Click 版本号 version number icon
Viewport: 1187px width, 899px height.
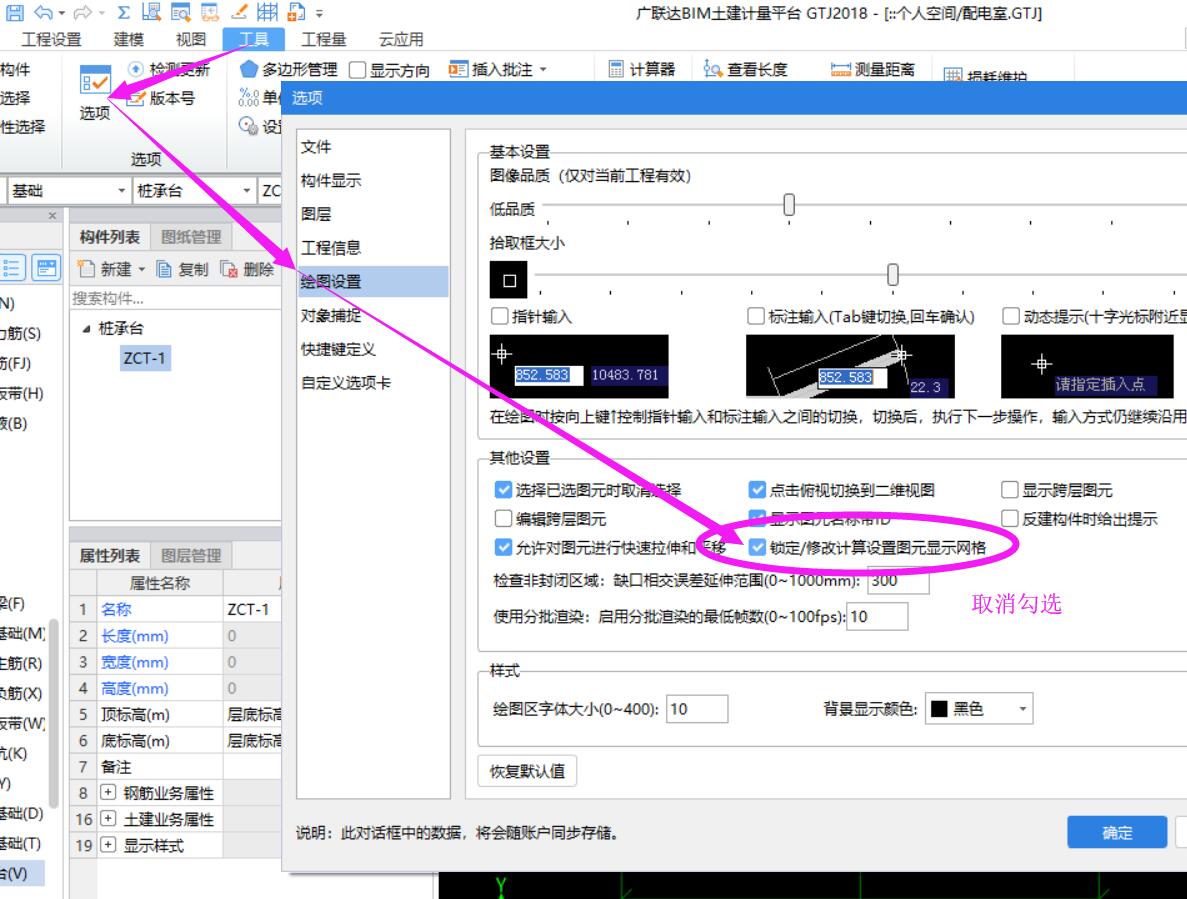tap(136, 98)
